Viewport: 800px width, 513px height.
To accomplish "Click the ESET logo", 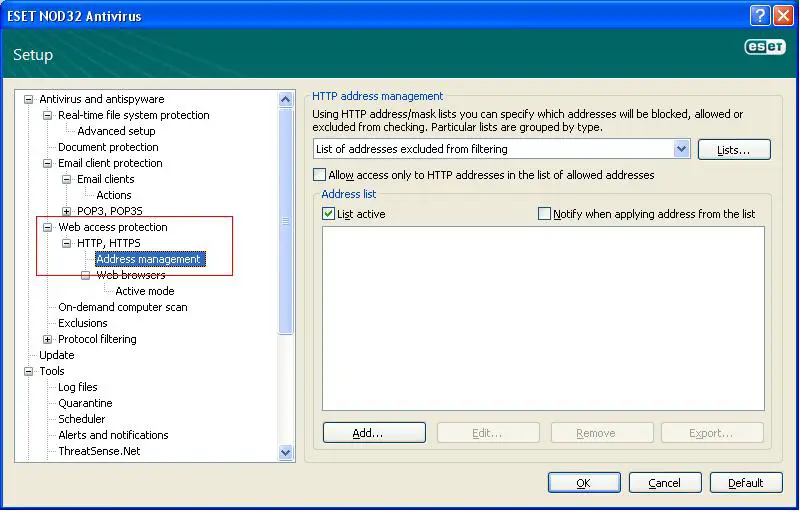I will point(765,47).
